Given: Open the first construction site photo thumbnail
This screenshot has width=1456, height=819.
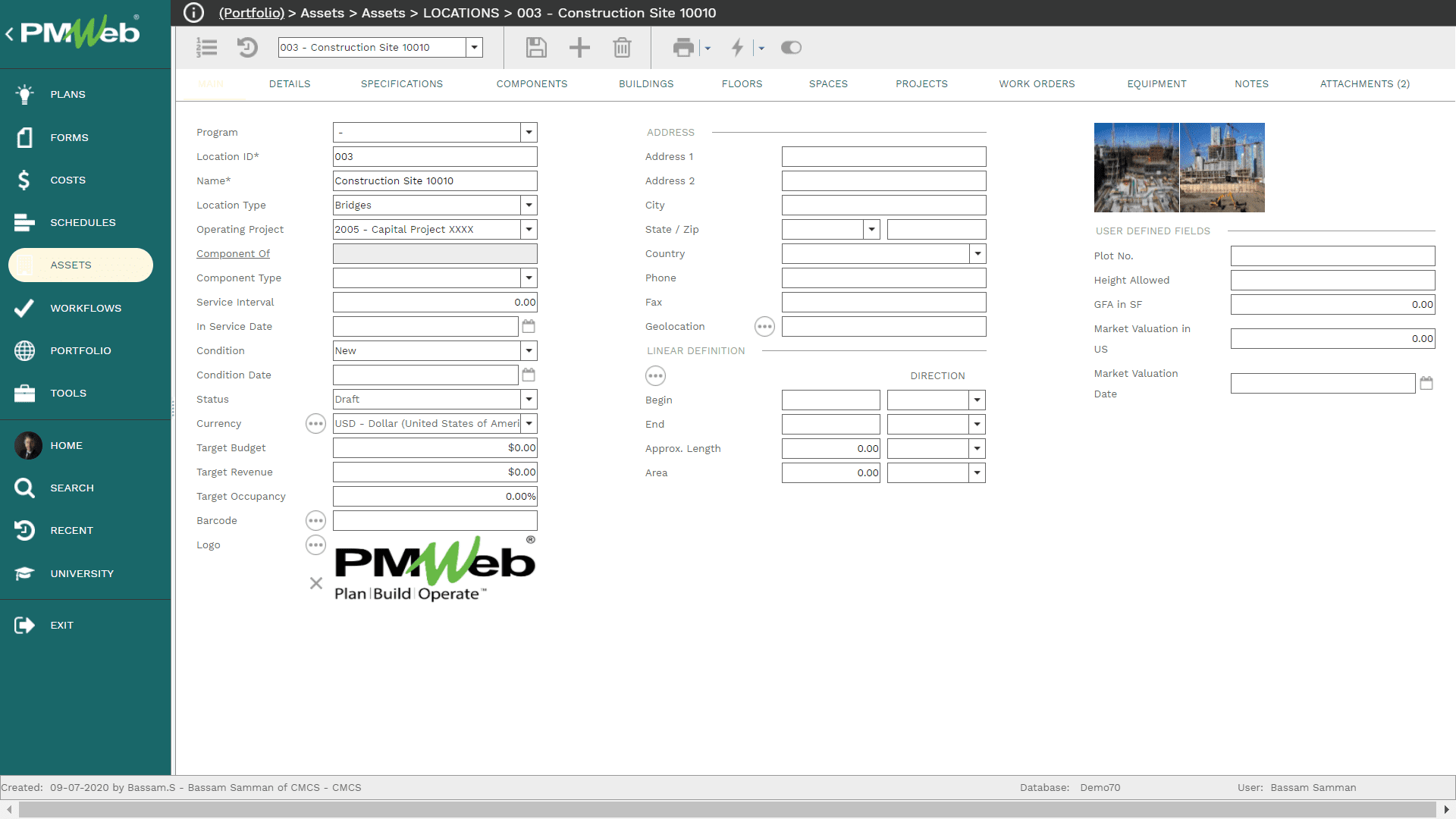Looking at the screenshot, I should [x=1136, y=168].
